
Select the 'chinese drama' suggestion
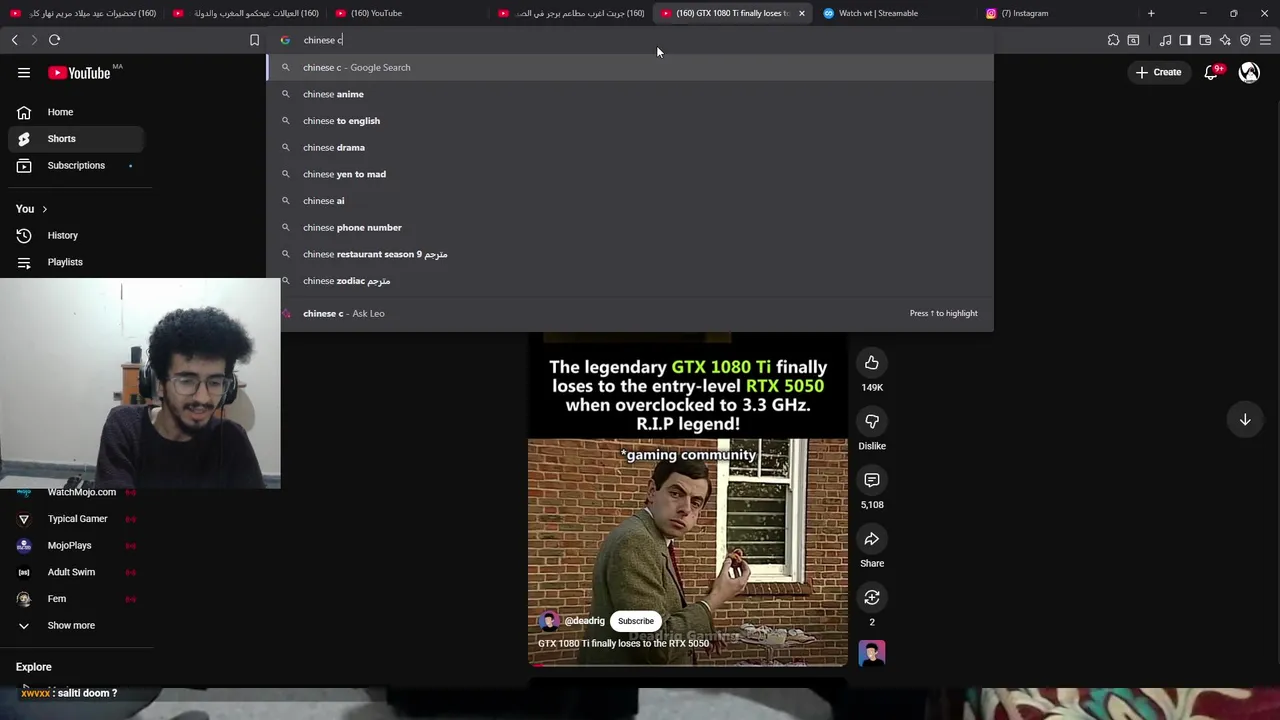pos(630,147)
